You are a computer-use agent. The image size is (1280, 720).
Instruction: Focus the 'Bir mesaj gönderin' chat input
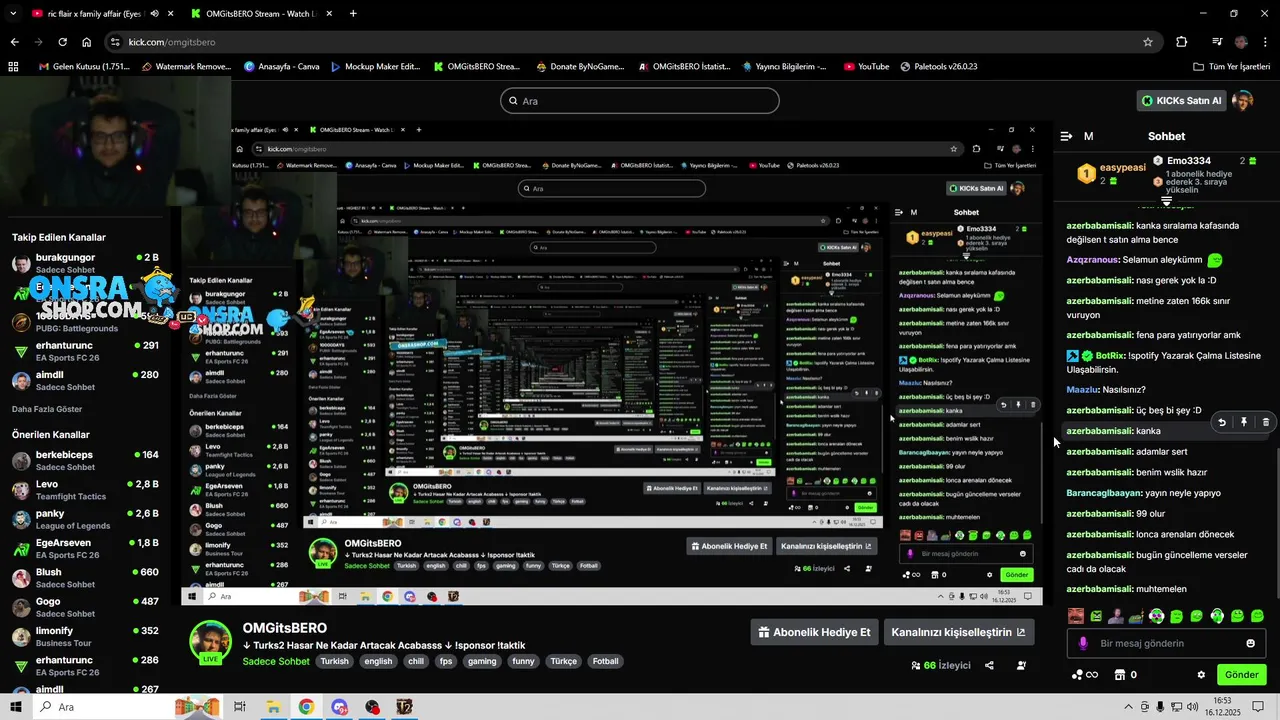tap(1166, 643)
